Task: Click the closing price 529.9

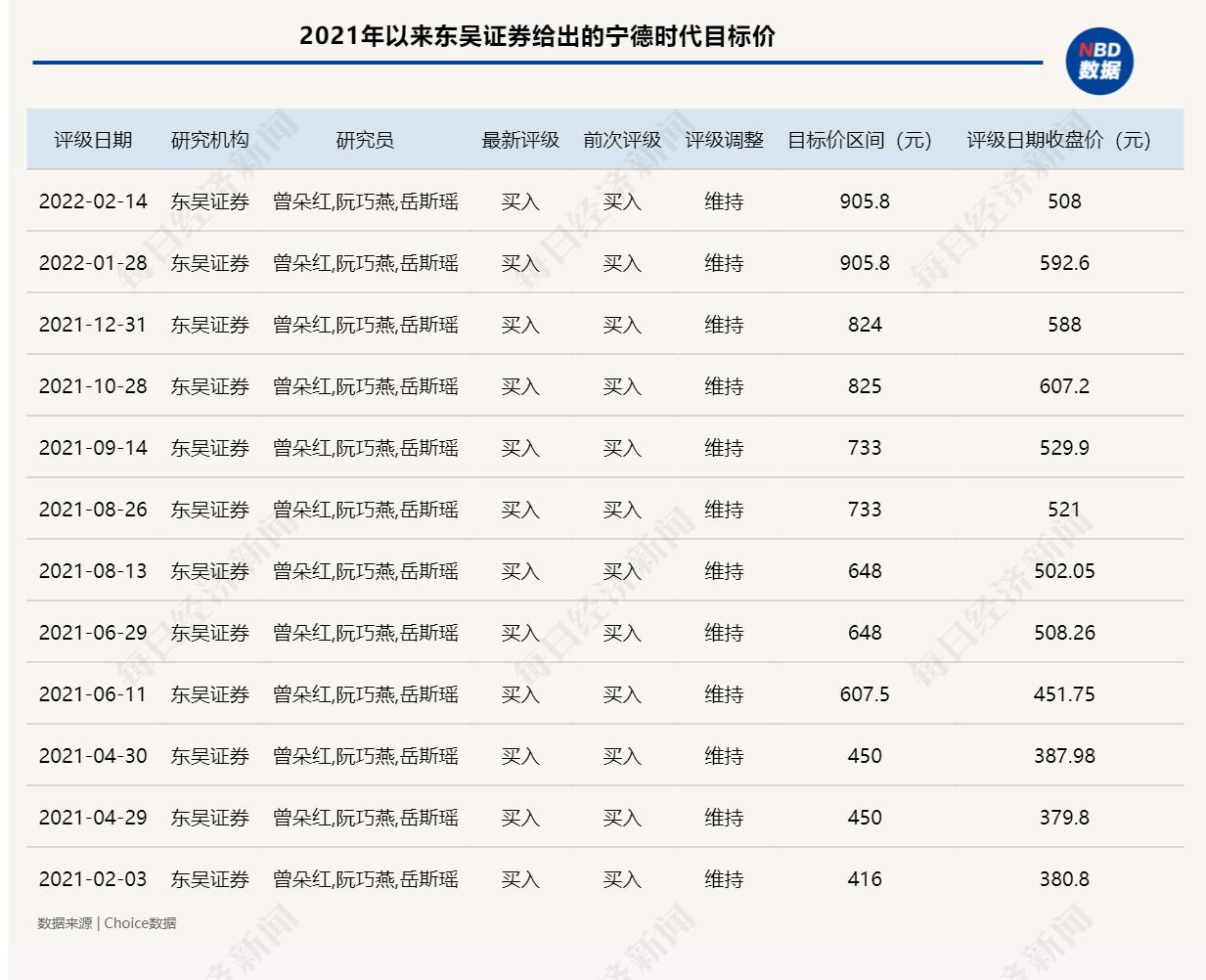Action: (x=1064, y=448)
